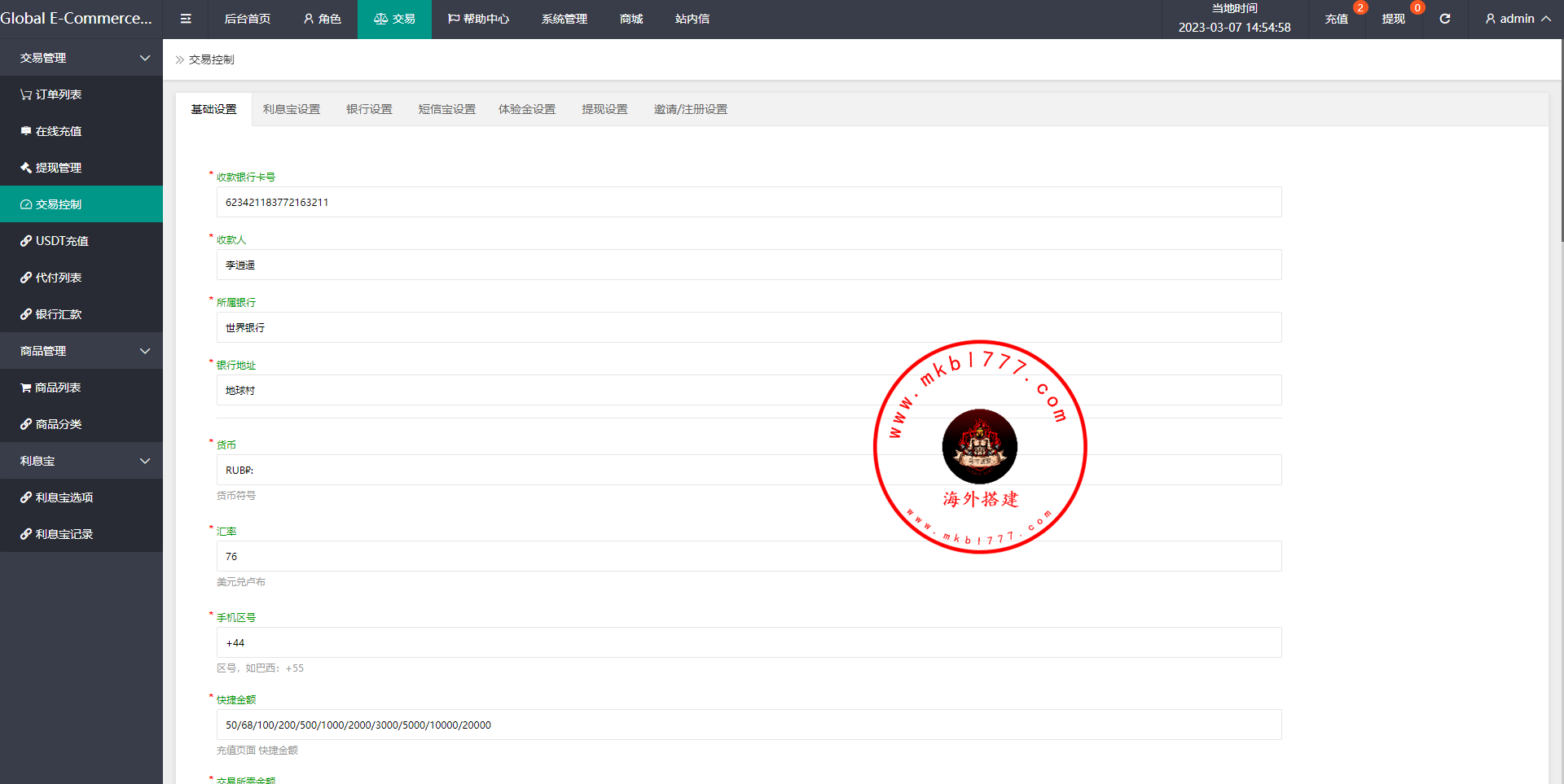Viewport: 1564px width, 784px height.
Task: Click the date-time text 2023-03-07 14:54:58
Action: pos(1234,28)
